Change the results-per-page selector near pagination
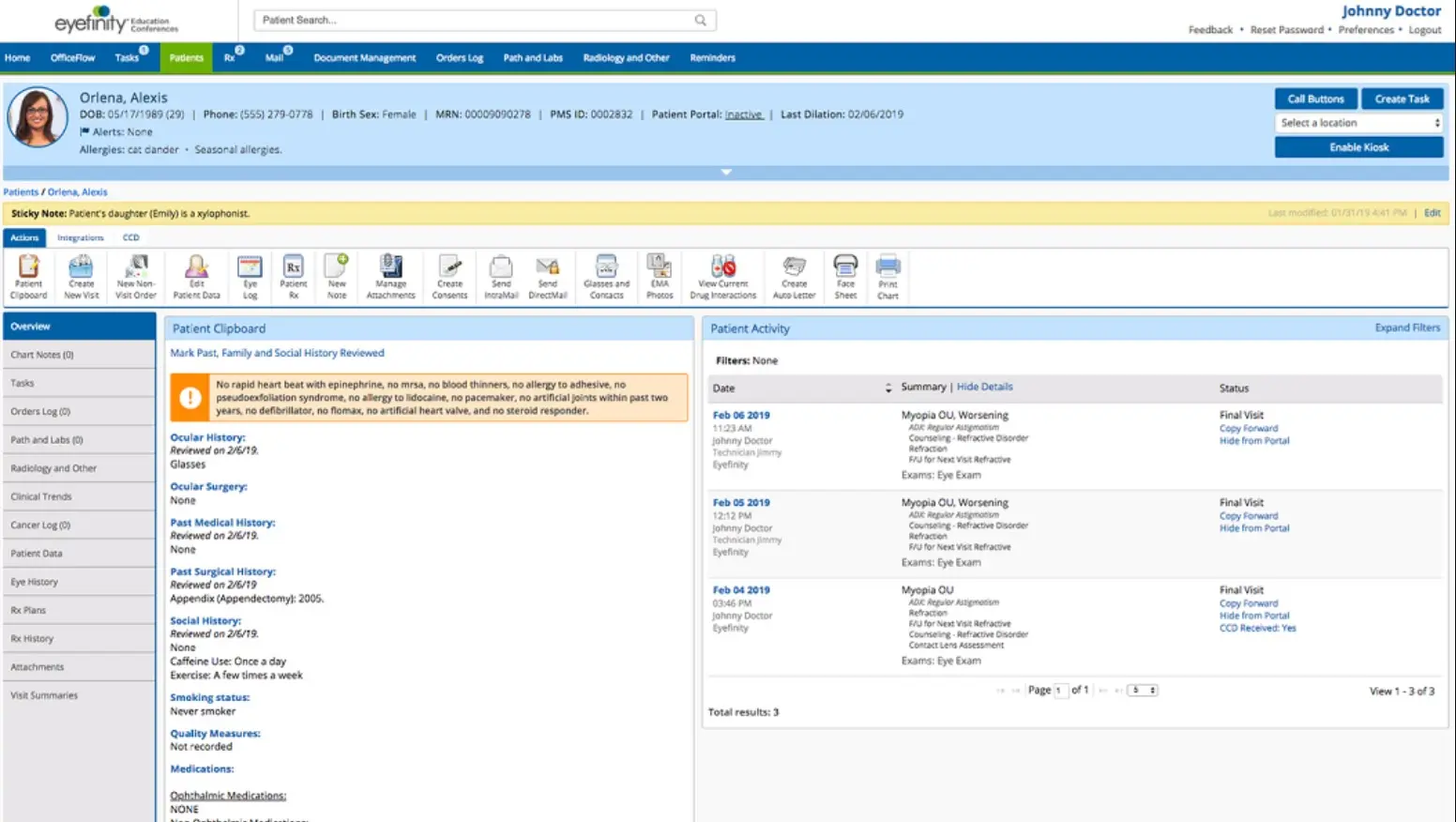The height and width of the screenshot is (822, 1456). tap(1143, 690)
